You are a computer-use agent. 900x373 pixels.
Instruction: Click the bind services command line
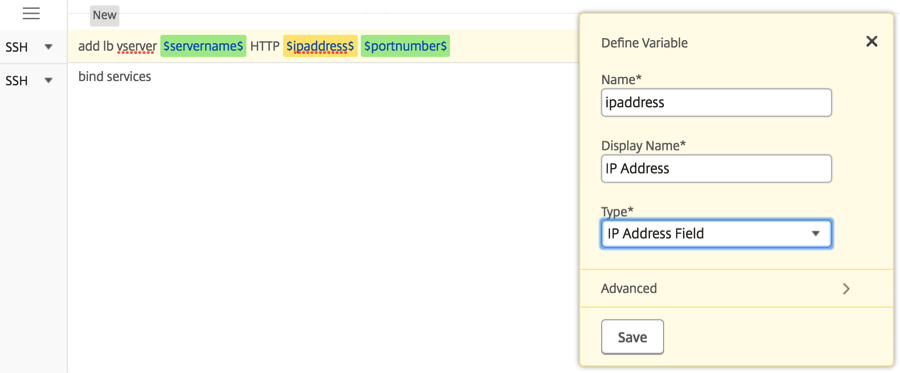coord(115,76)
